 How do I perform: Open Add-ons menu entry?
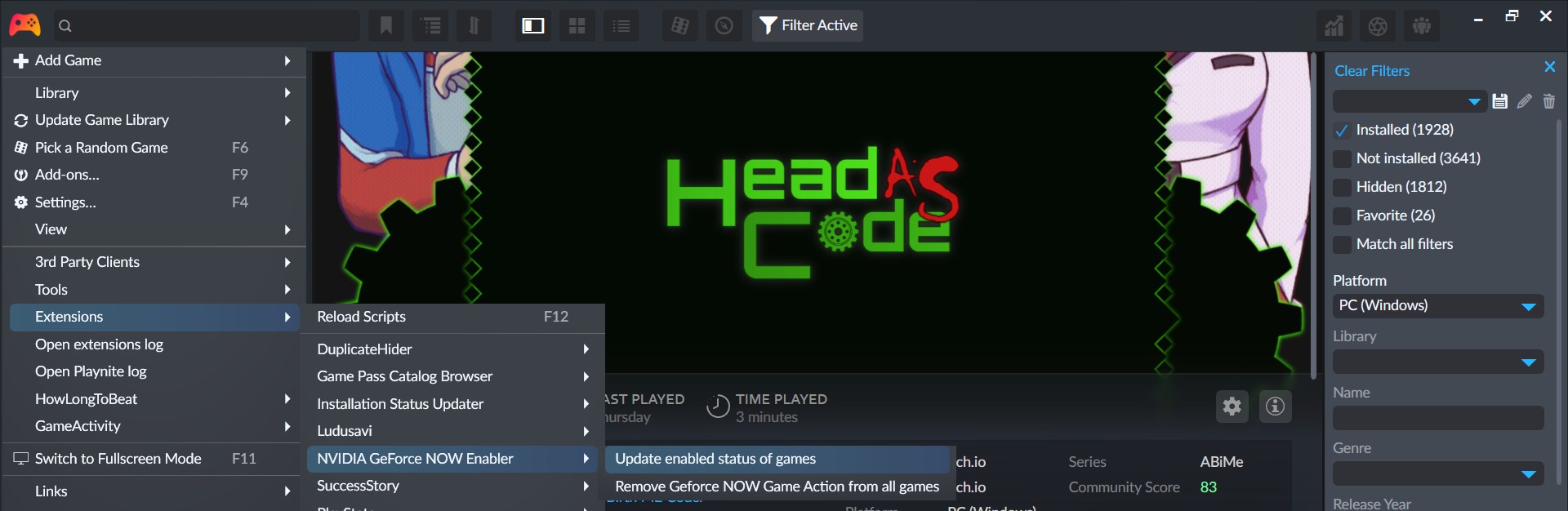154,175
